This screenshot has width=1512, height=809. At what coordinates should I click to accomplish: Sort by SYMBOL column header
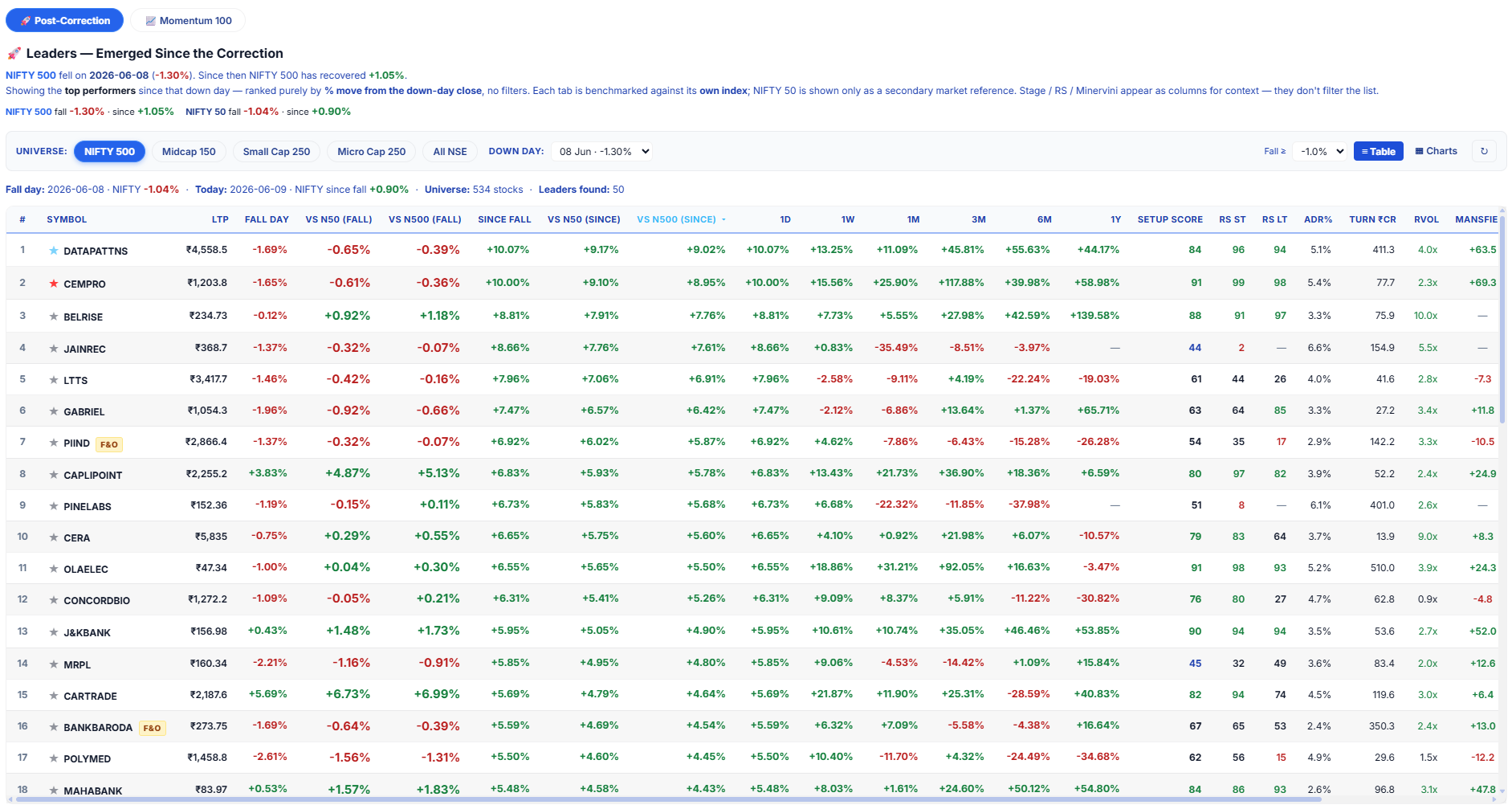(x=67, y=219)
